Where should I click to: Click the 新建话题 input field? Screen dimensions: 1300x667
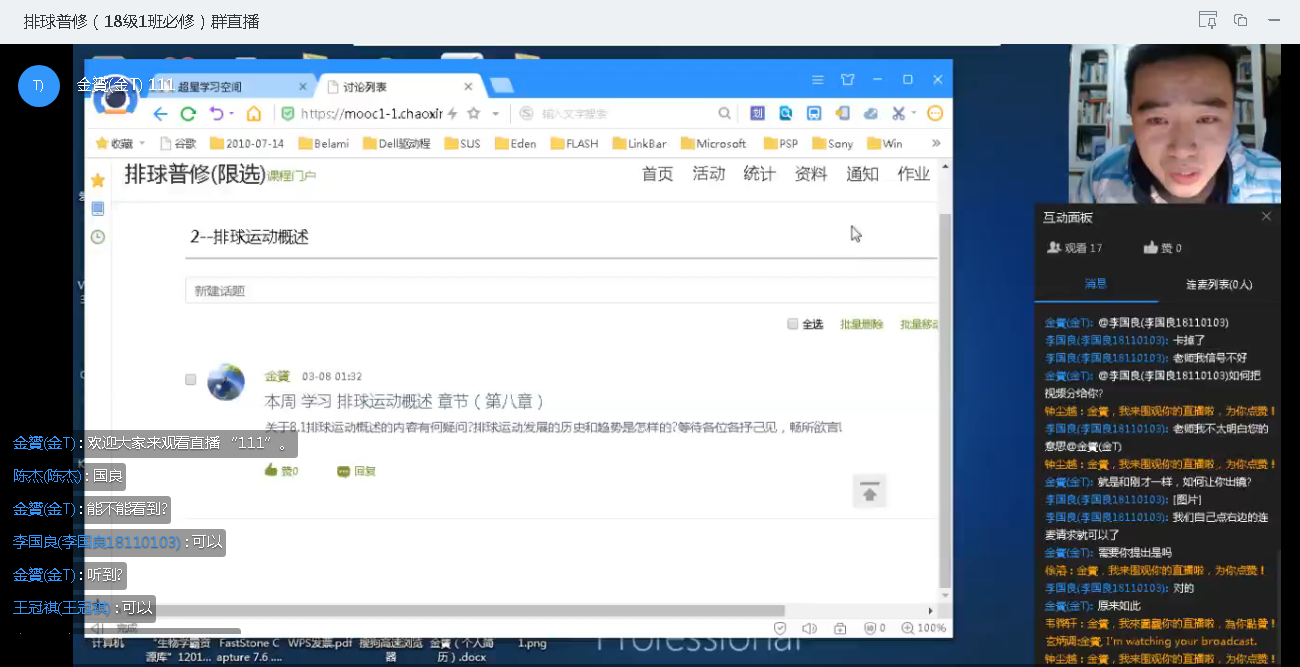tap(560, 291)
